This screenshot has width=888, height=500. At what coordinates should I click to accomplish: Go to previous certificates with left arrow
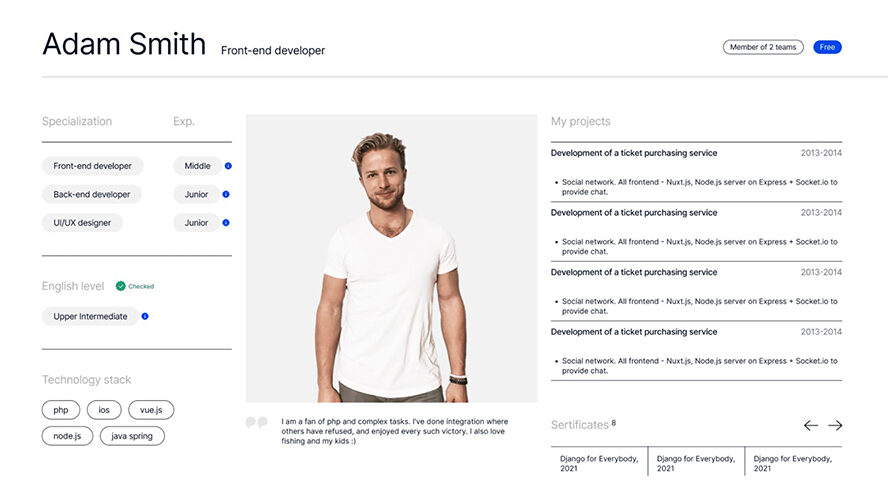pos(811,425)
